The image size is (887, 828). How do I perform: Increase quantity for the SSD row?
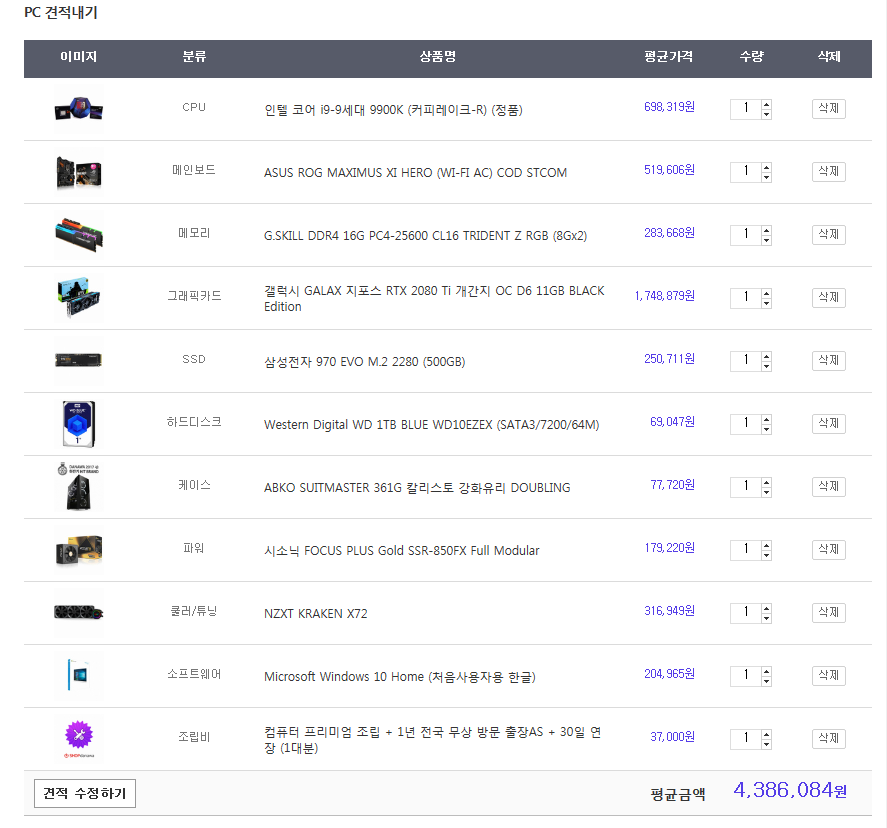tap(766, 356)
